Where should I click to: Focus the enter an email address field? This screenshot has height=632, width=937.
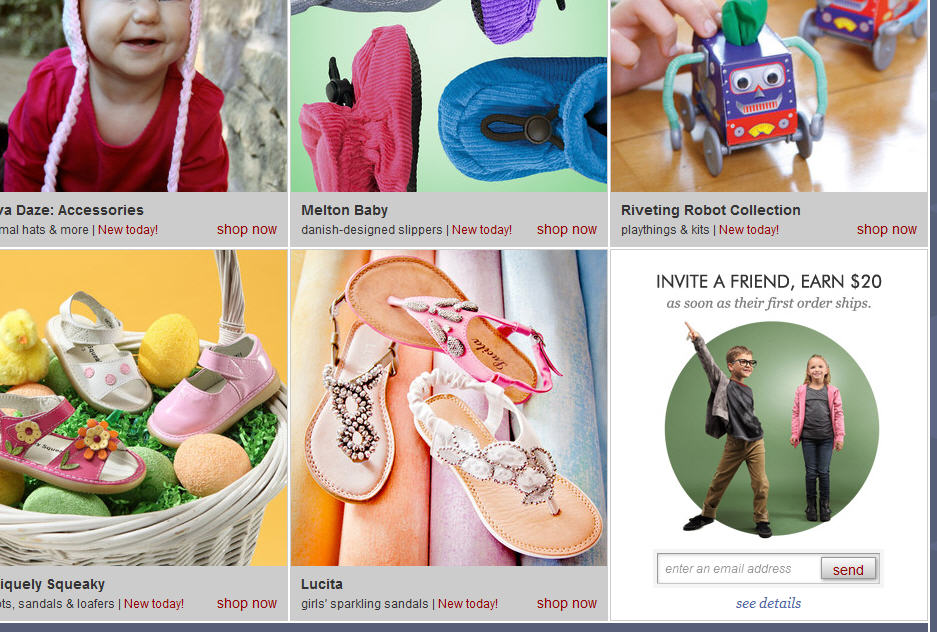[739, 569]
